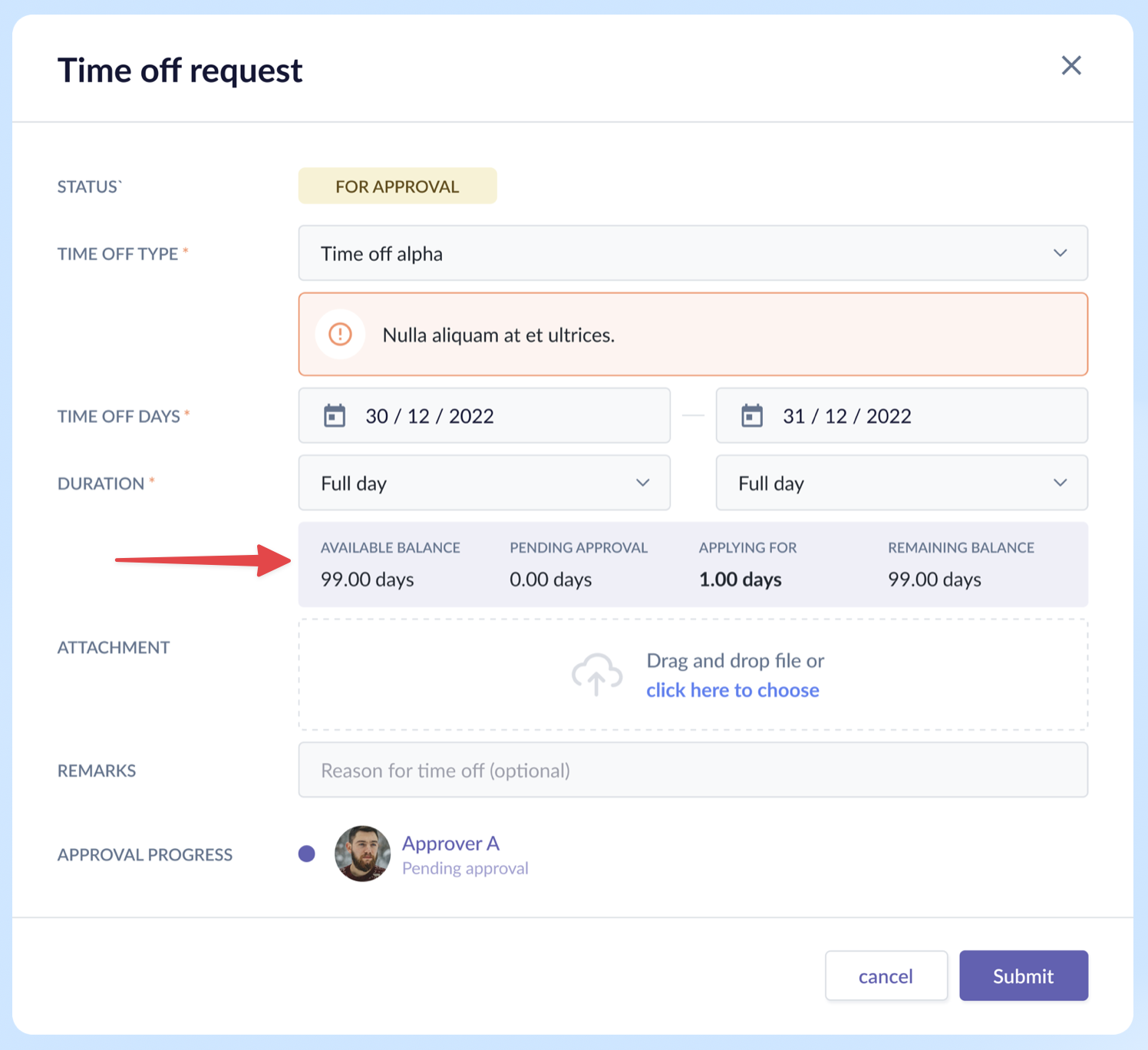Click the FOR APPROVAL status badge
The width and height of the screenshot is (1148, 1050).
coord(398,187)
